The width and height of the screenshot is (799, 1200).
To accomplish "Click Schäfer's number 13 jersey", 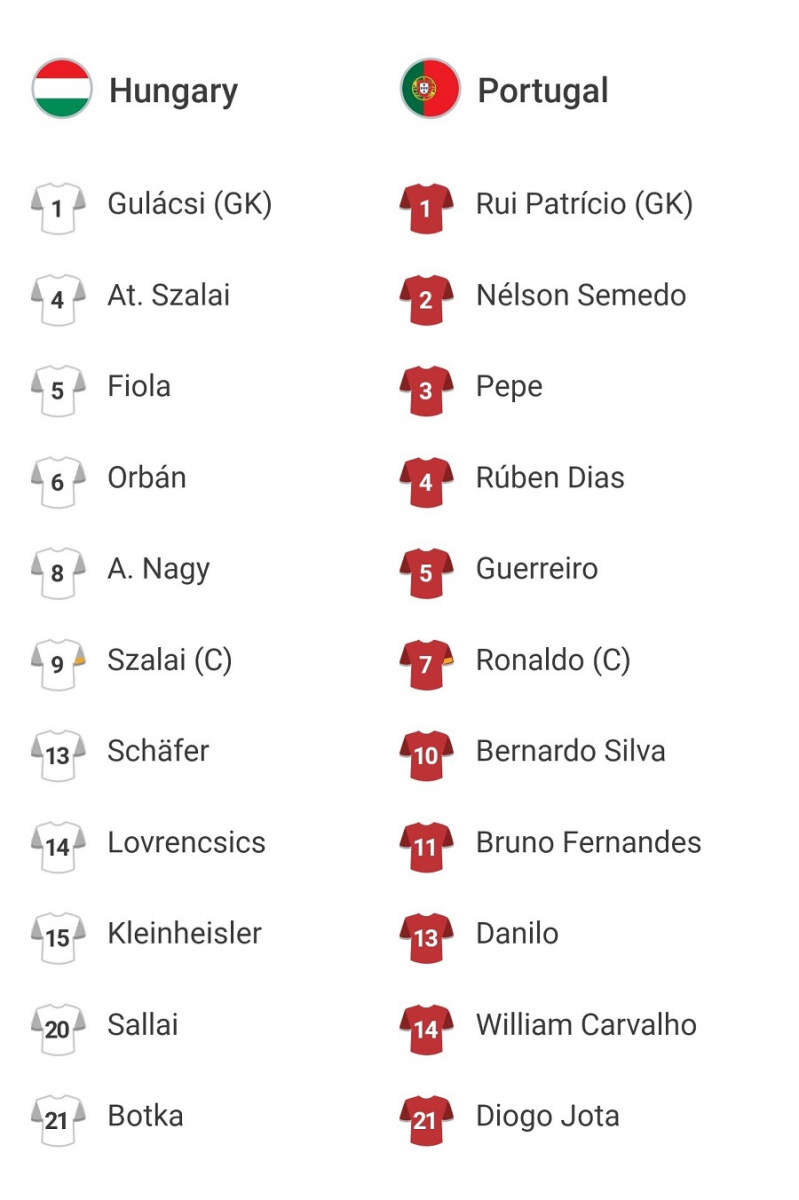I will [58, 755].
